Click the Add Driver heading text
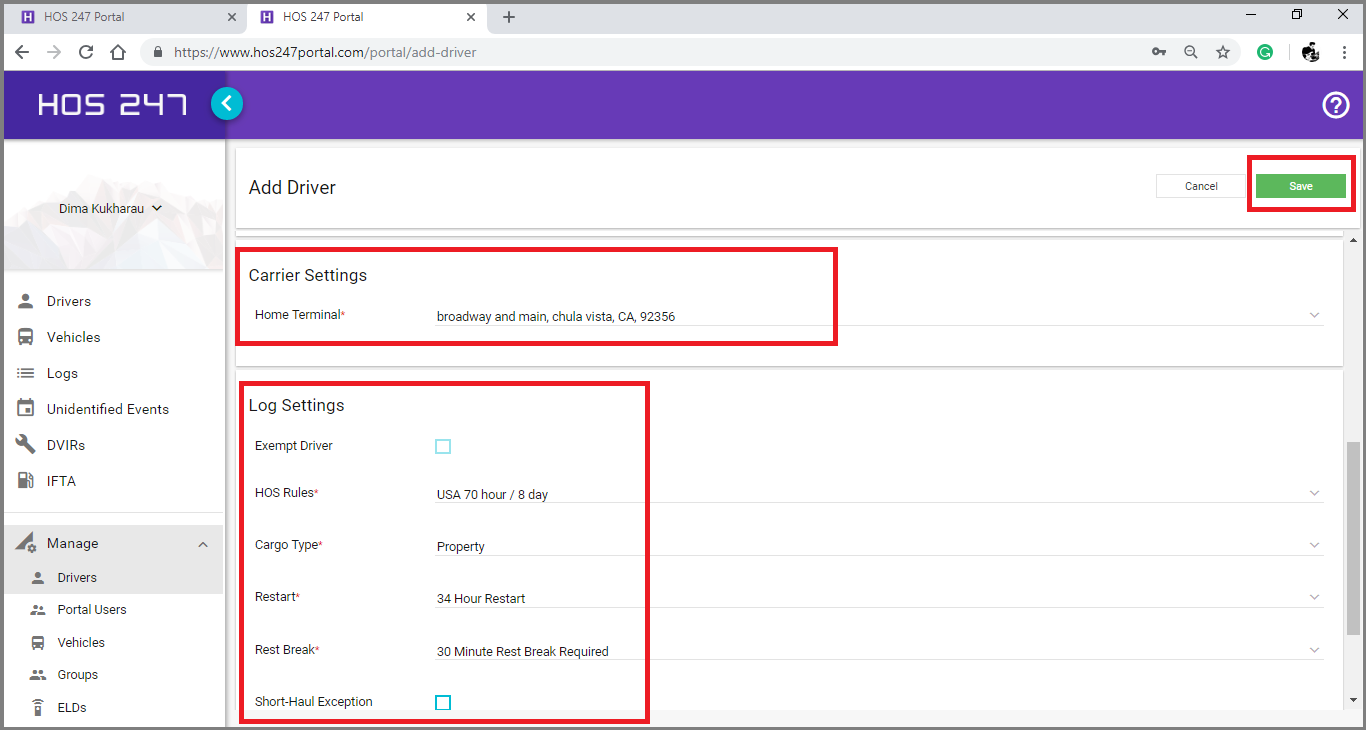The height and width of the screenshot is (730, 1366). [292, 187]
